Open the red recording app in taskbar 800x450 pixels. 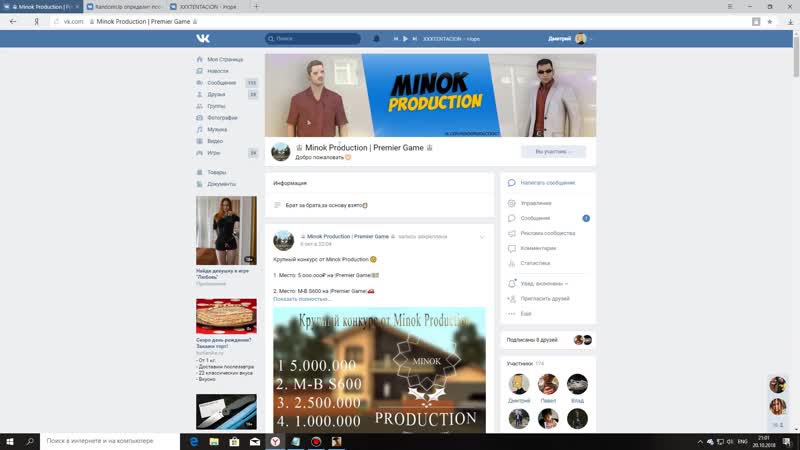316,442
